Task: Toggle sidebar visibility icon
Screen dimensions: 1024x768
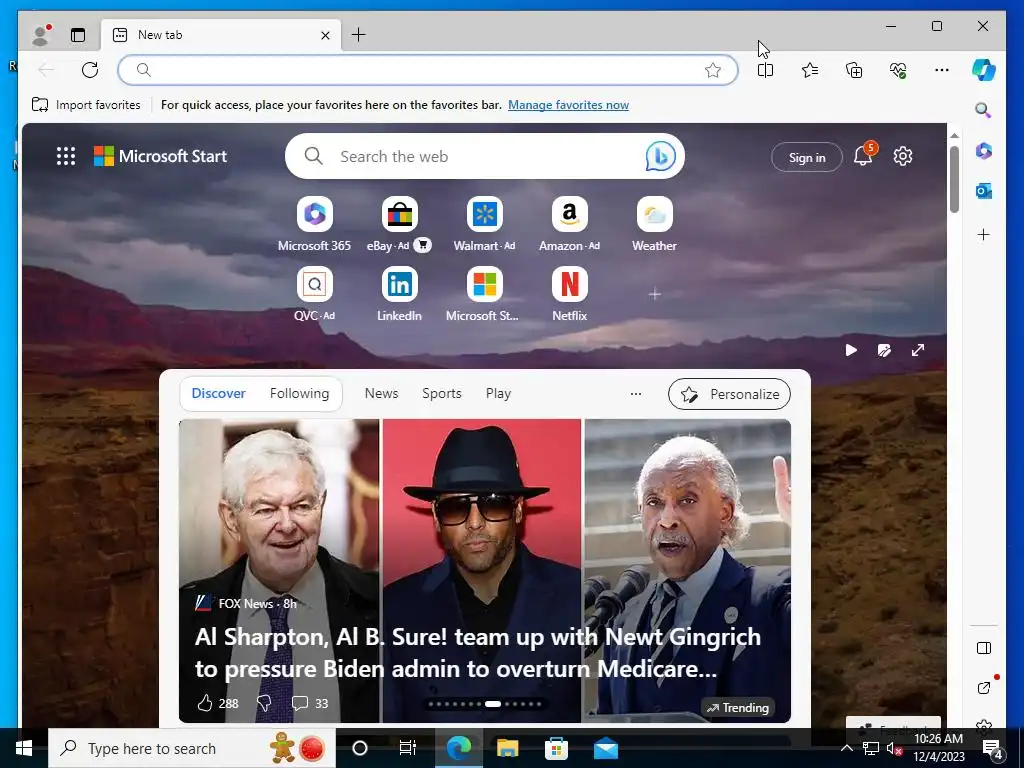Action: coord(984,648)
